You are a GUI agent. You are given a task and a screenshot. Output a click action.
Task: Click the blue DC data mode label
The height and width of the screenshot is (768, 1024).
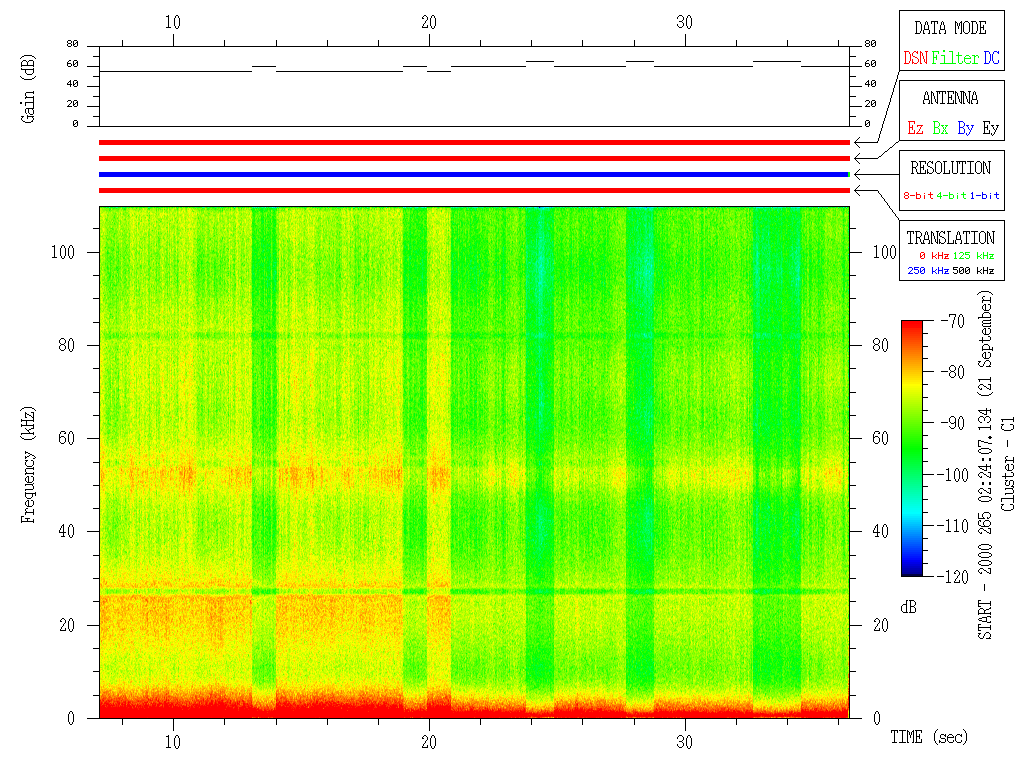click(x=991, y=59)
